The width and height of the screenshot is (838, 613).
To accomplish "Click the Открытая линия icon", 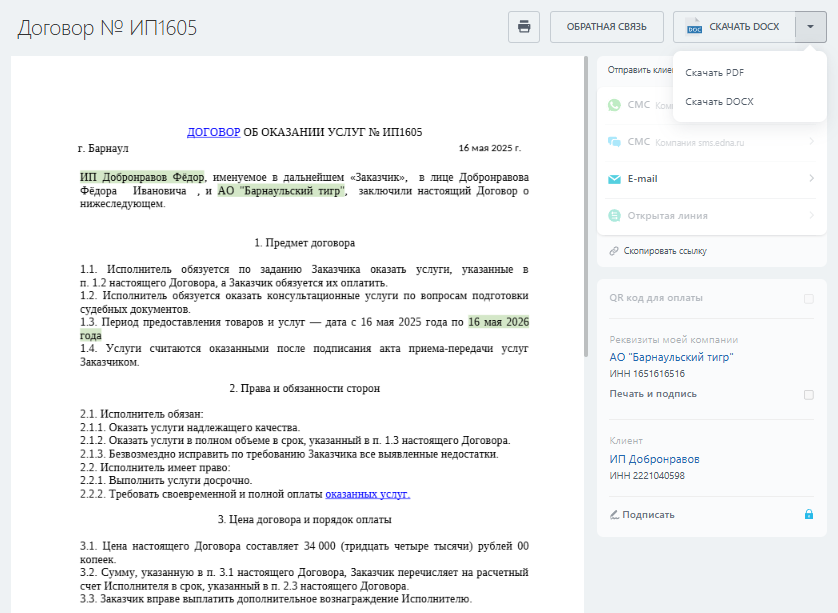I will coord(615,216).
